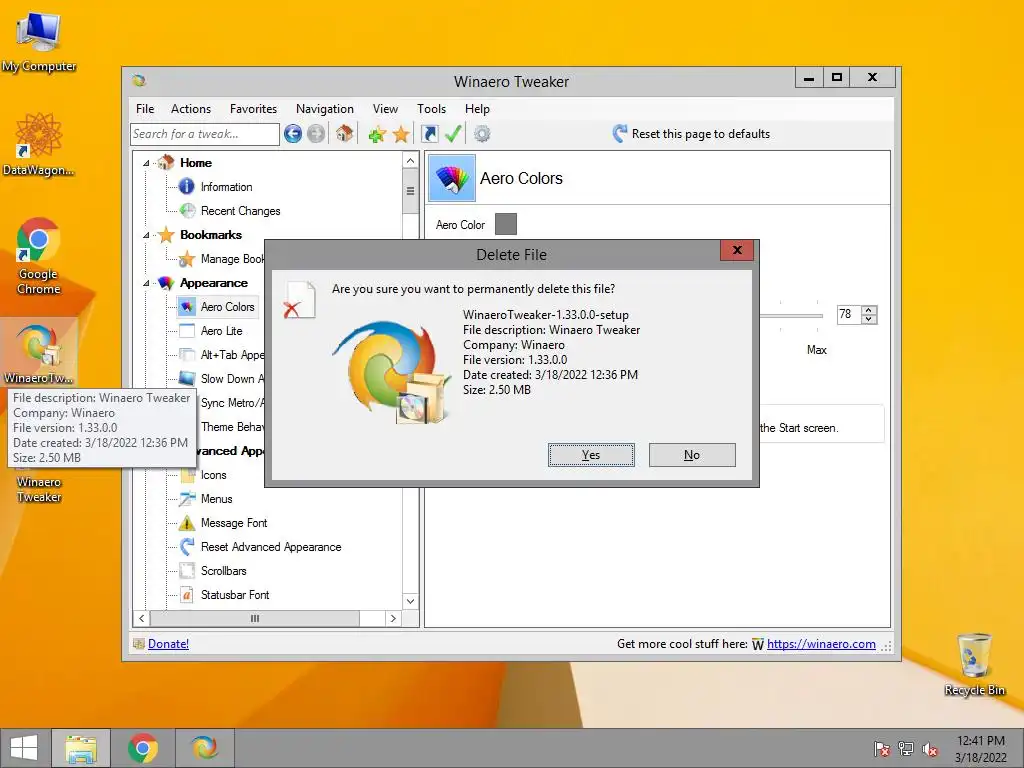
Task: Open File Explorer from the taskbar
Action: click(80, 748)
